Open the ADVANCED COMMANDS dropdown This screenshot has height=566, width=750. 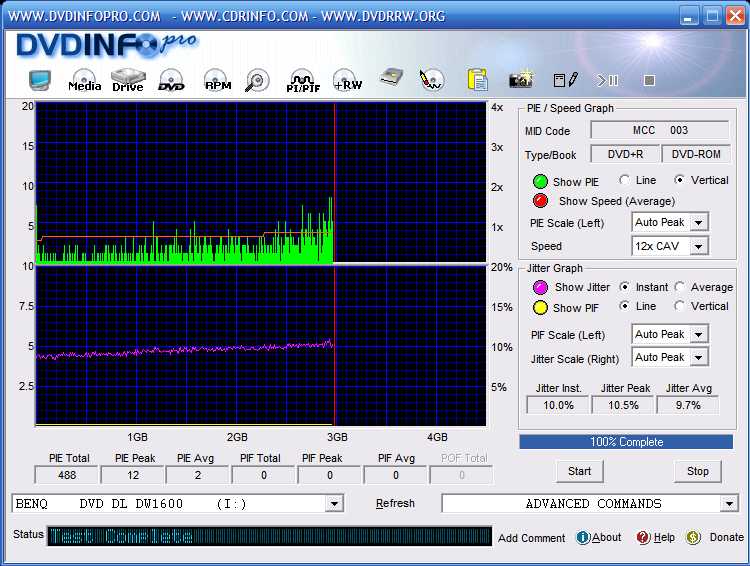[x=728, y=504]
